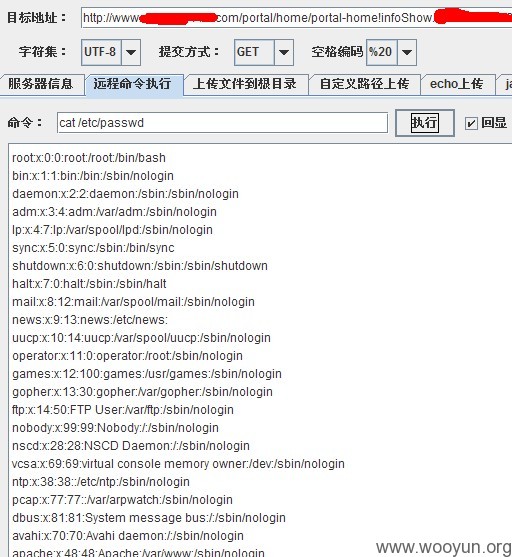This screenshot has height=557, width=512.
Task: Click the news:x:9:13 output line
Action: 90,320
